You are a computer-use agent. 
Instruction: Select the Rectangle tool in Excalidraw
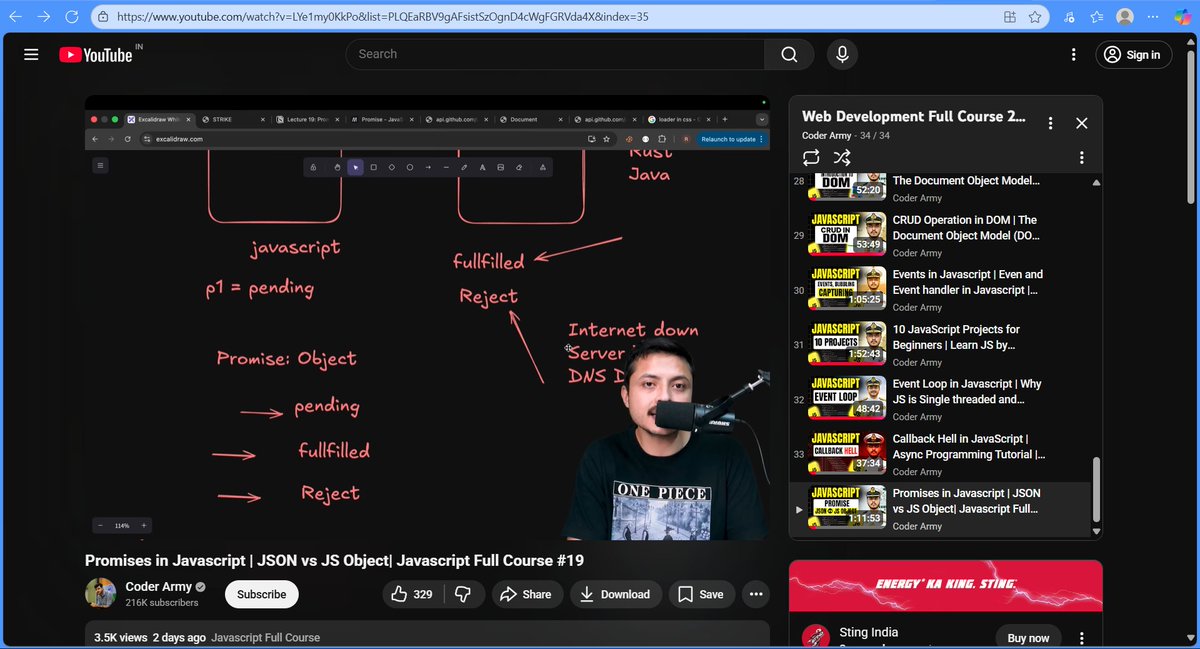(374, 167)
